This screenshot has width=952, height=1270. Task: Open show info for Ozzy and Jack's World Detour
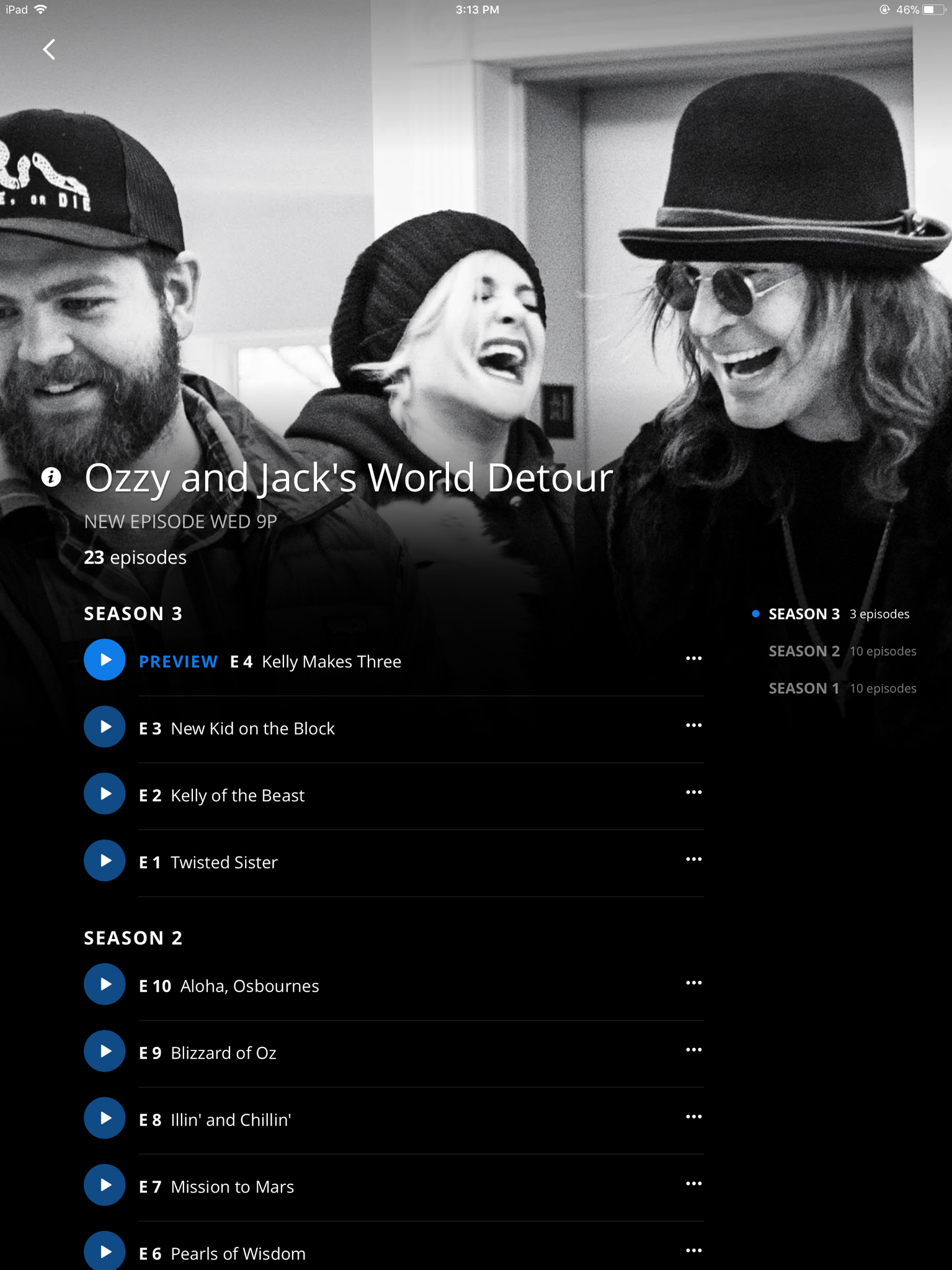coord(51,477)
